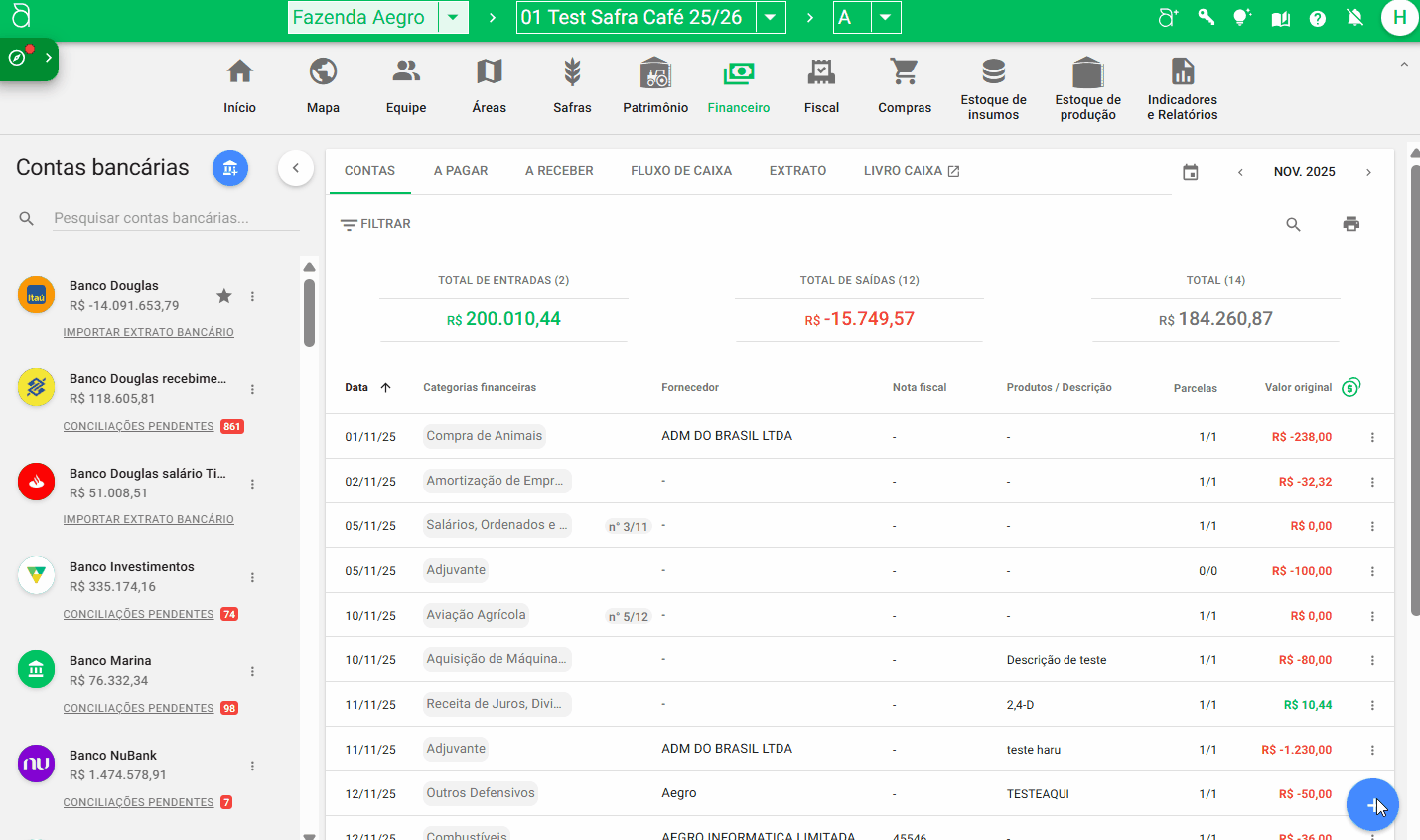This screenshot has height=840, width=1420.
Task: Switch to the A PAGAR tab
Action: [x=461, y=171]
